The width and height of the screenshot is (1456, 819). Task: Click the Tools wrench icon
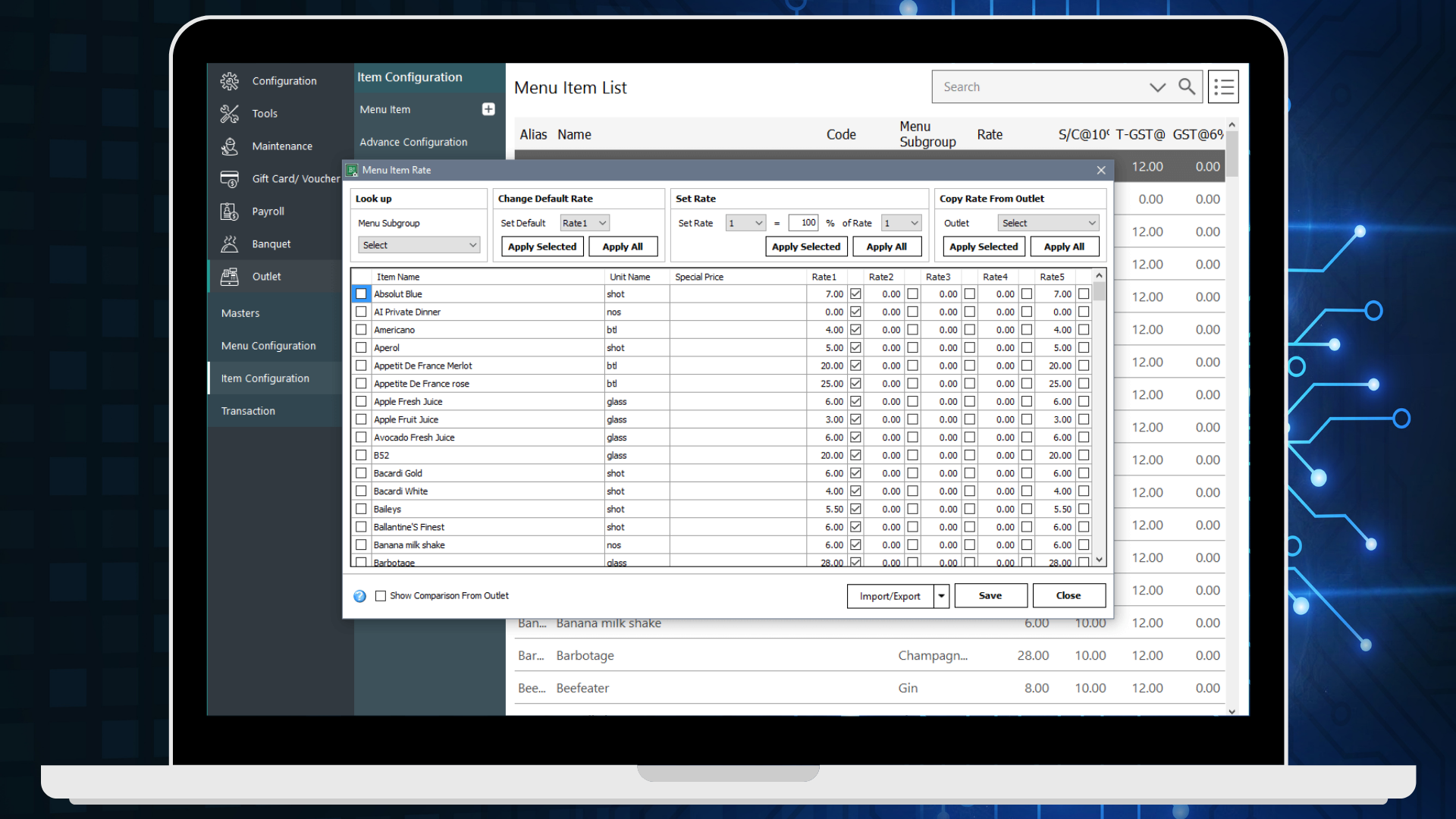230,114
